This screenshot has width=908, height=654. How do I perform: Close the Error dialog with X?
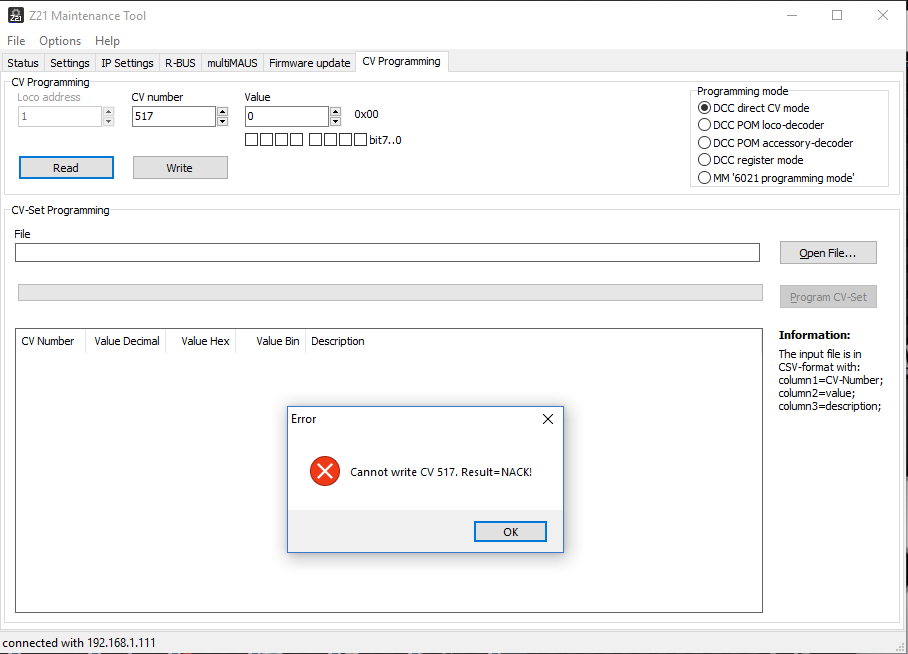point(547,419)
